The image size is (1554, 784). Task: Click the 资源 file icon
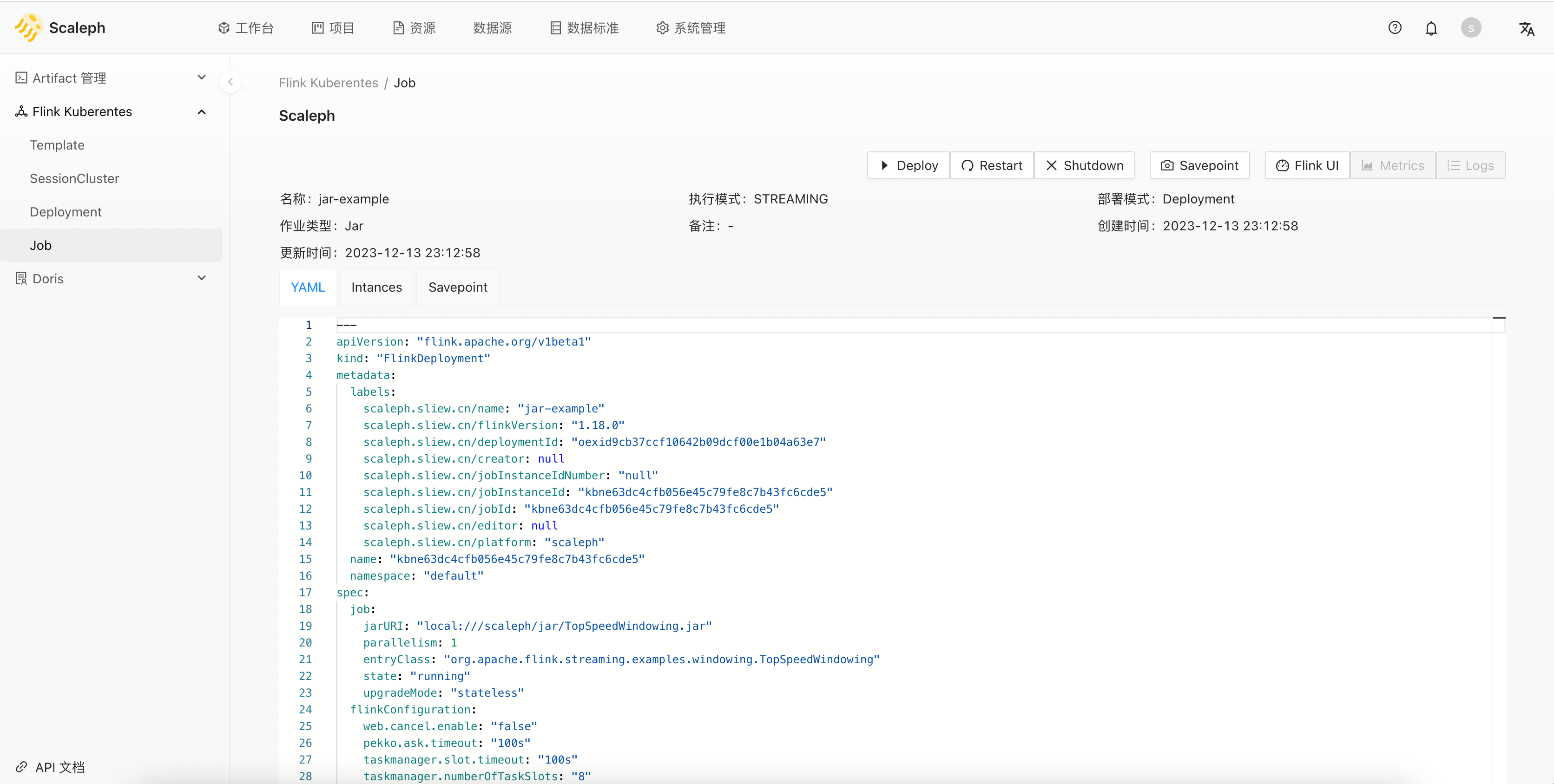click(398, 28)
